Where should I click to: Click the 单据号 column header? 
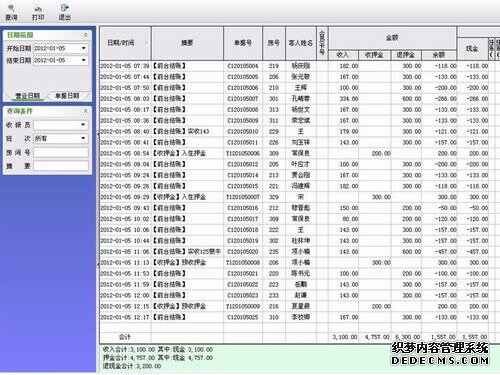[243, 43]
